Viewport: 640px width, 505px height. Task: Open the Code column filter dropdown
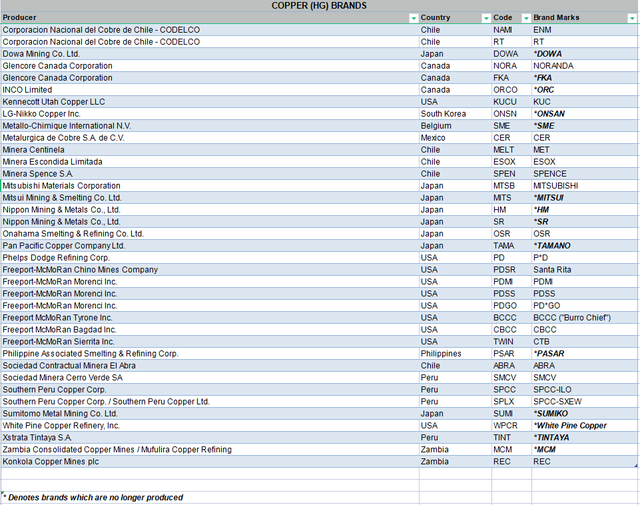click(526, 18)
